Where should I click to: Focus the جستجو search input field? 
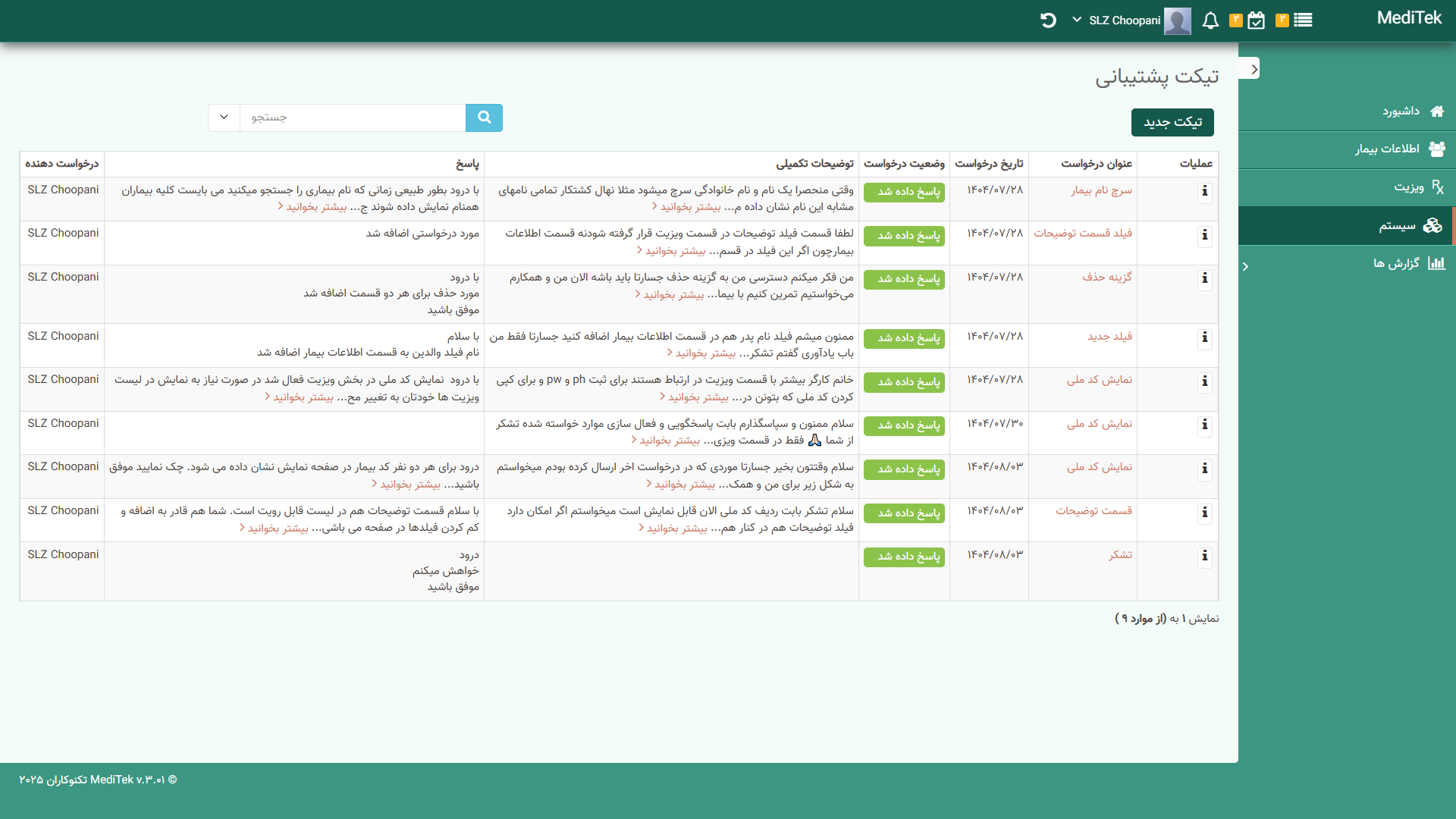pyautogui.click(x=353, y=118)
